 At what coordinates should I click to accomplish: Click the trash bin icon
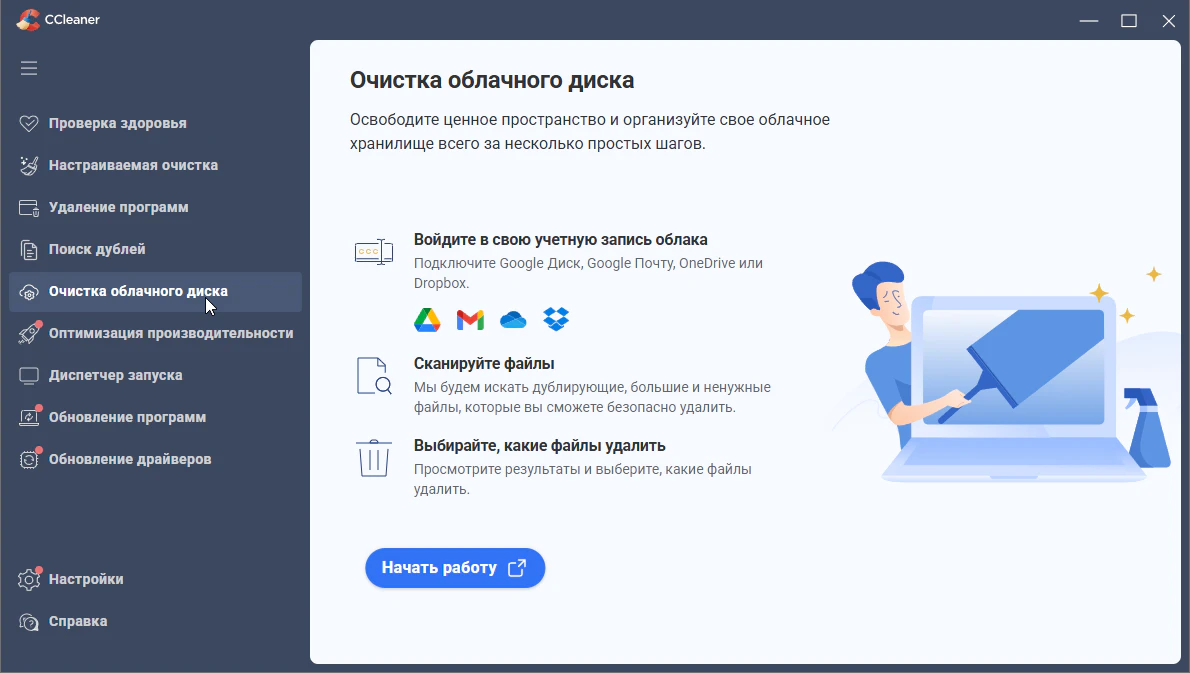point(373,458)
